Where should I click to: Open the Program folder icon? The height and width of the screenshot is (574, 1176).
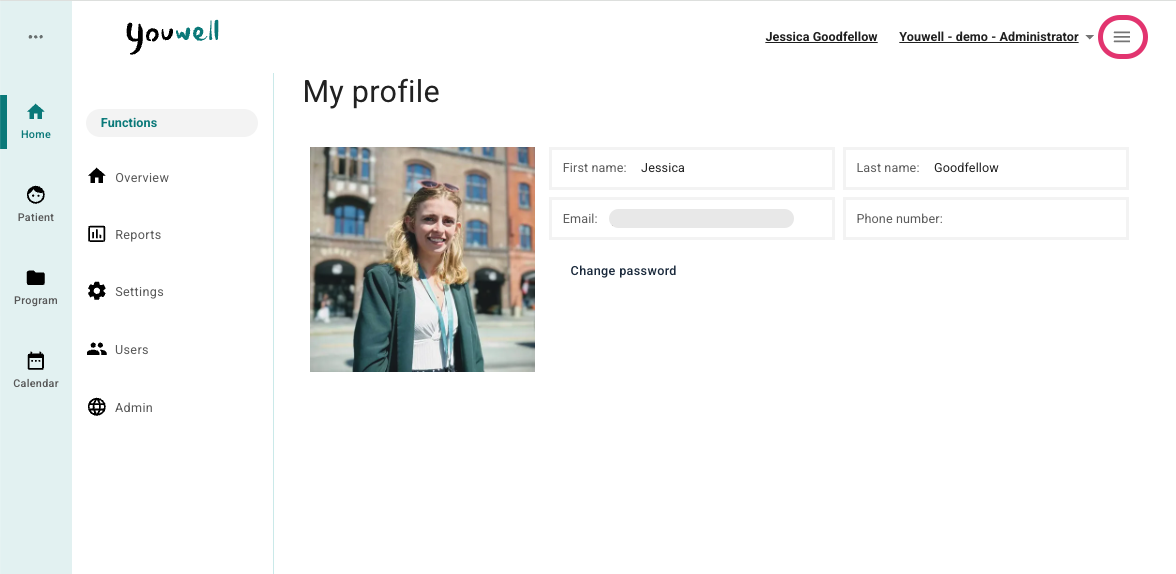point(35,278)
